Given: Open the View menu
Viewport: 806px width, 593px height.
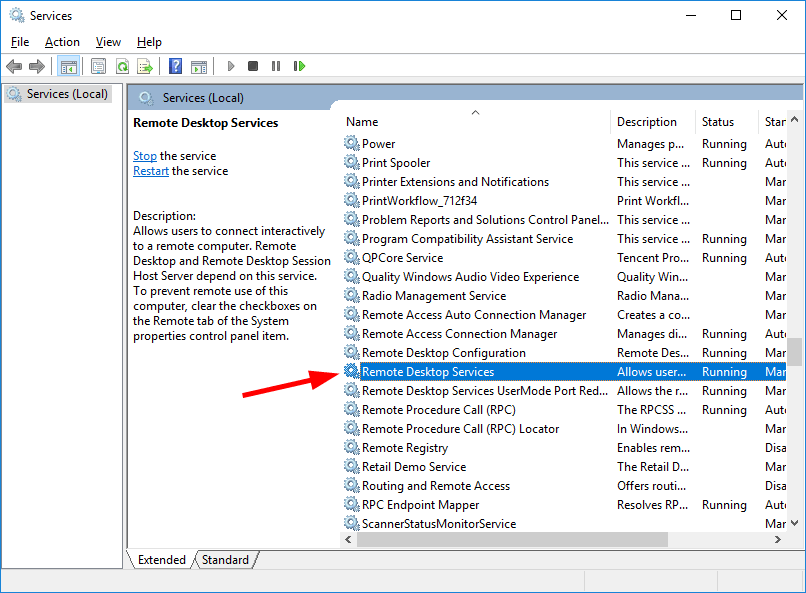Looking at the screenshot, I should [108, 42].
